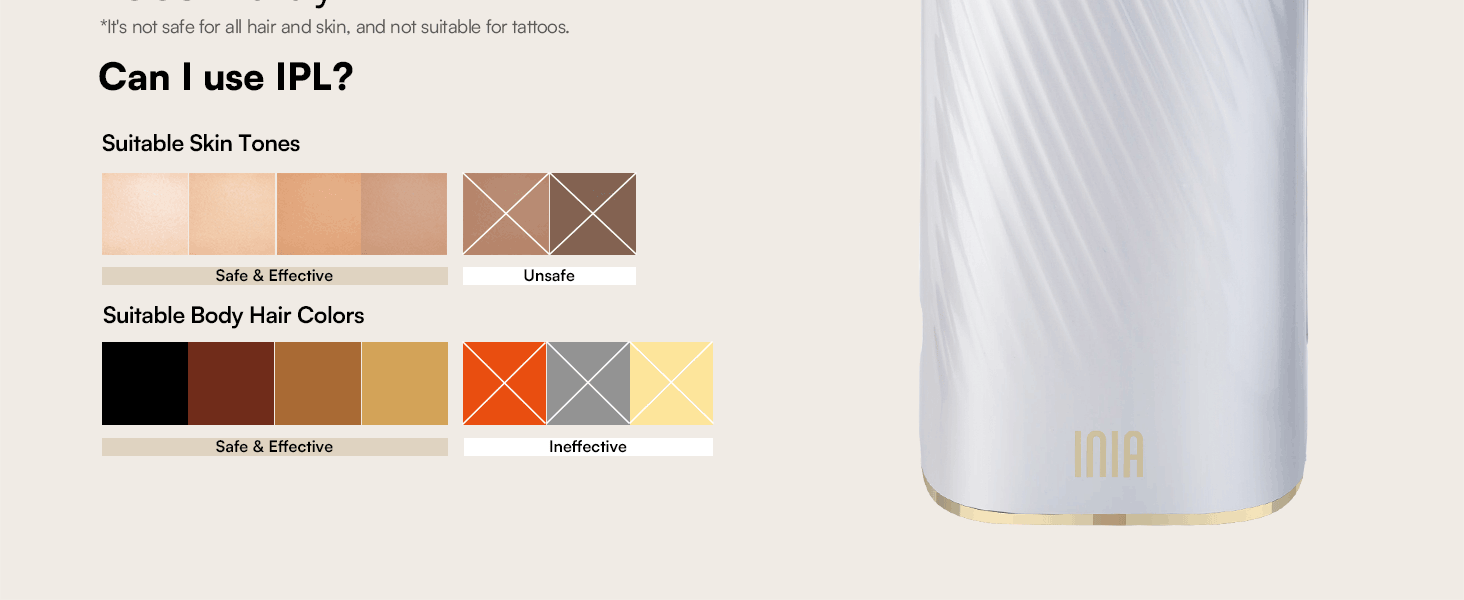Click the dark blonde hair color swatch

405,384
